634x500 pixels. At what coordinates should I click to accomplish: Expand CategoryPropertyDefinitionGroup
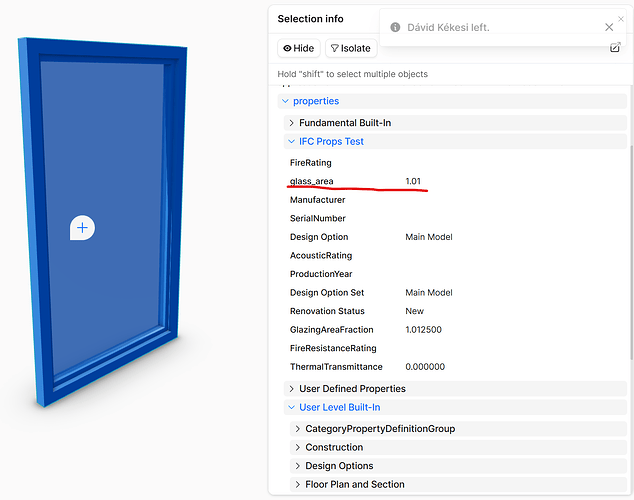point(458,429)
